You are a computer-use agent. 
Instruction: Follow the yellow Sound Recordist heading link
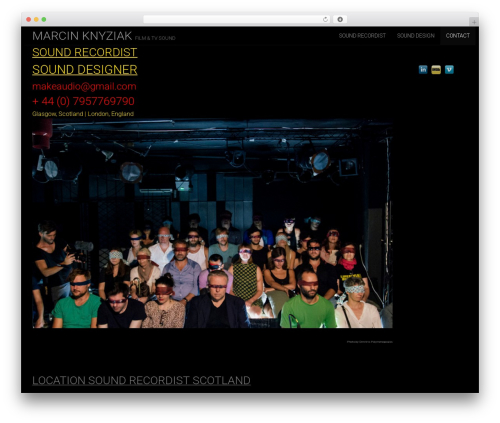[x=85, y=52]
